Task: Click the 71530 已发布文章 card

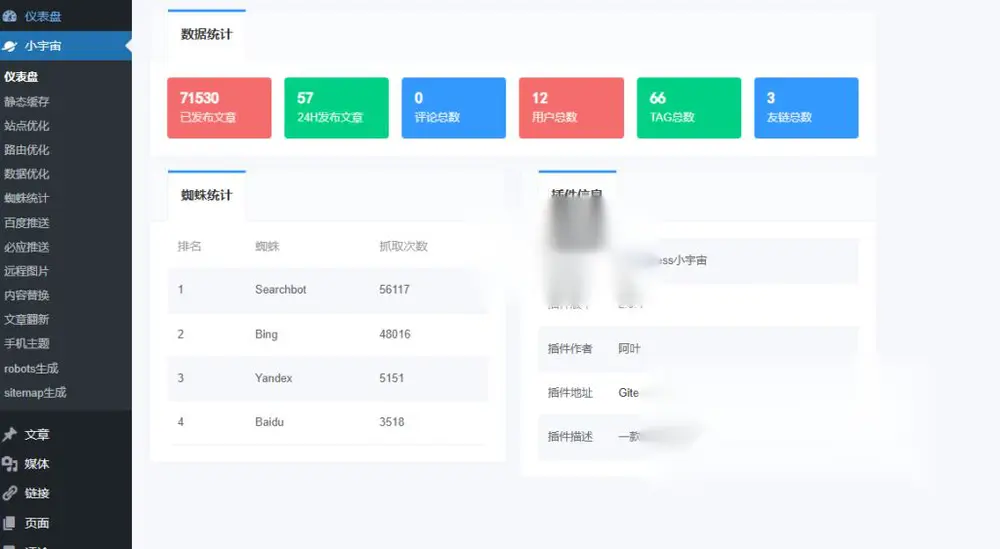Action: pyautogui.click(x=219, y=108)
